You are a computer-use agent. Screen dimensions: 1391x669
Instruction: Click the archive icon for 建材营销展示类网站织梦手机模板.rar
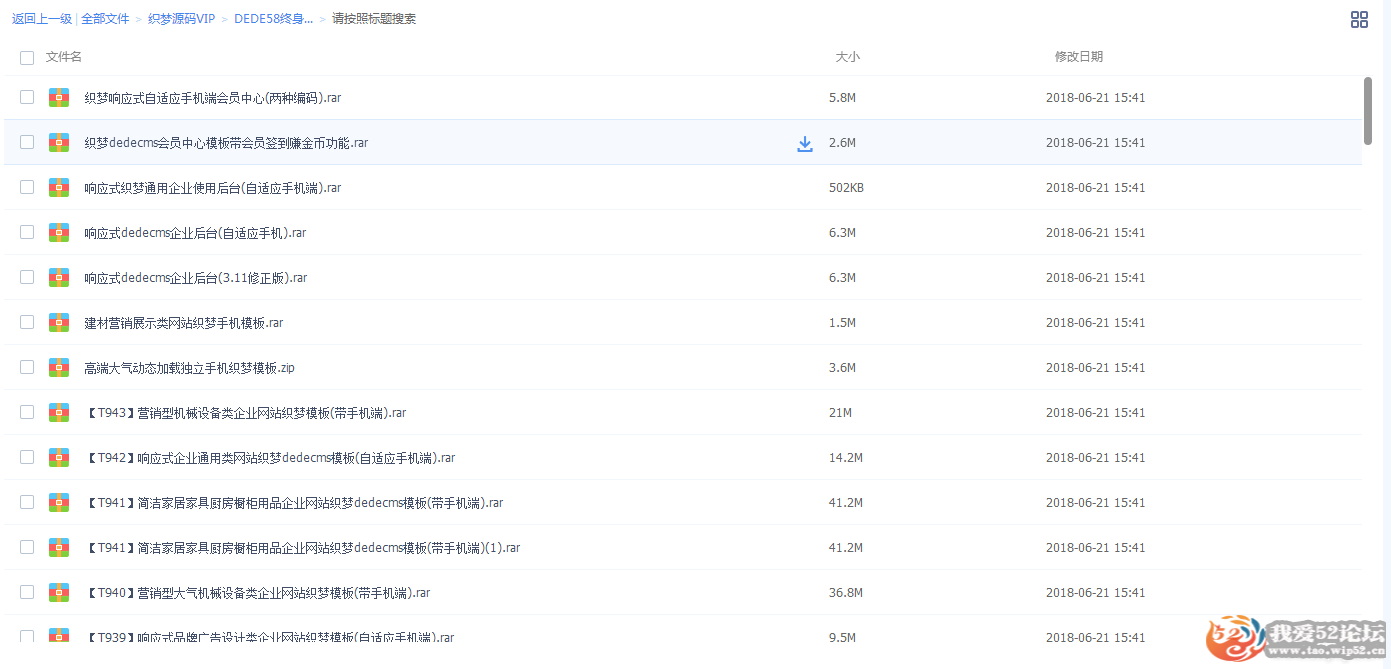(59, 323)
